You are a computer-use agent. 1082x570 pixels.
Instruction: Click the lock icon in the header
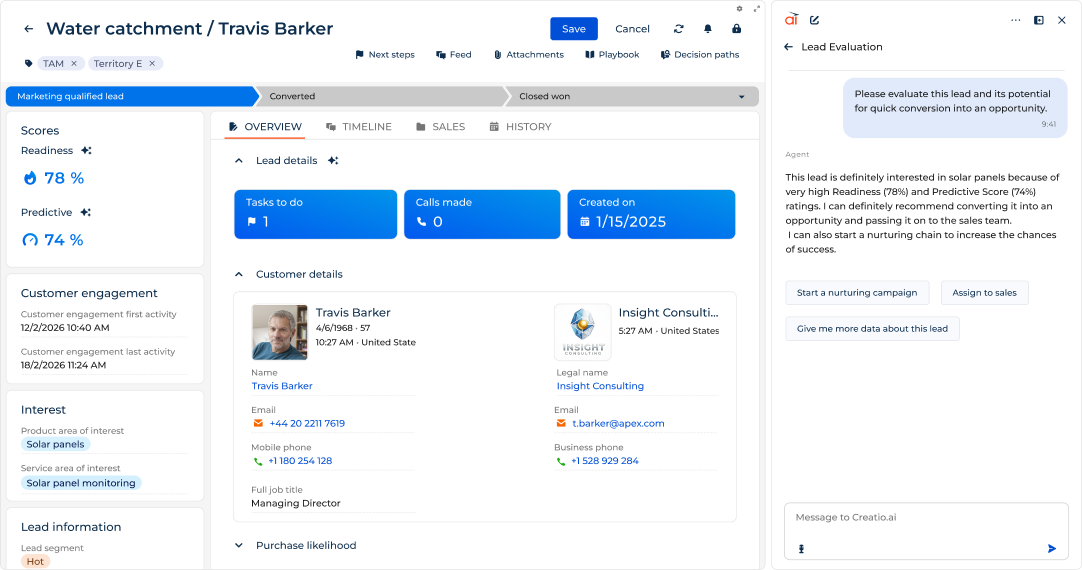tap(737, 29)
